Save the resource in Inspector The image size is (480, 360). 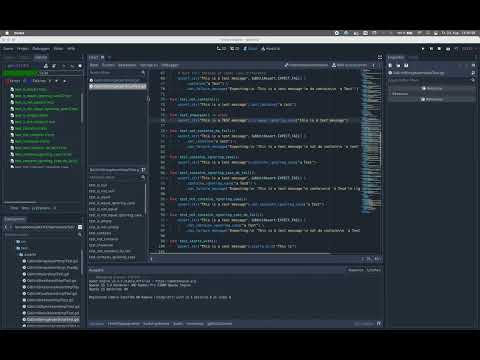coord(406,65)
